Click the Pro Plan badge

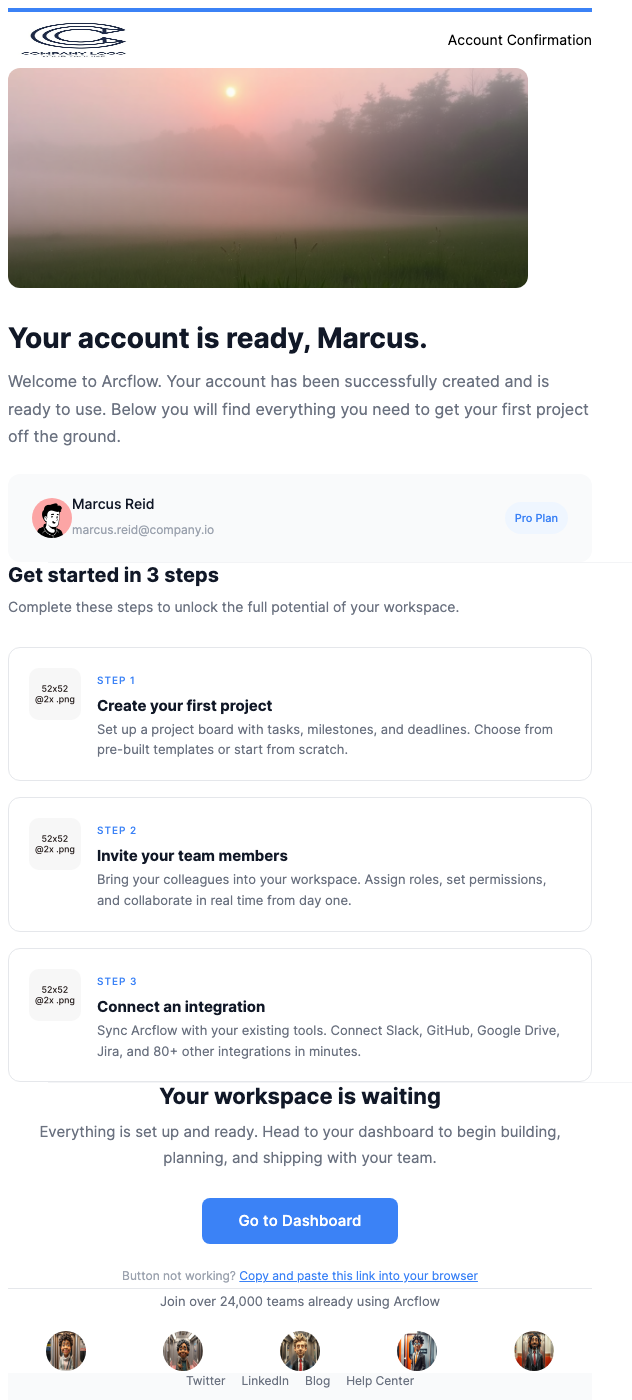[x=536, y=518]
